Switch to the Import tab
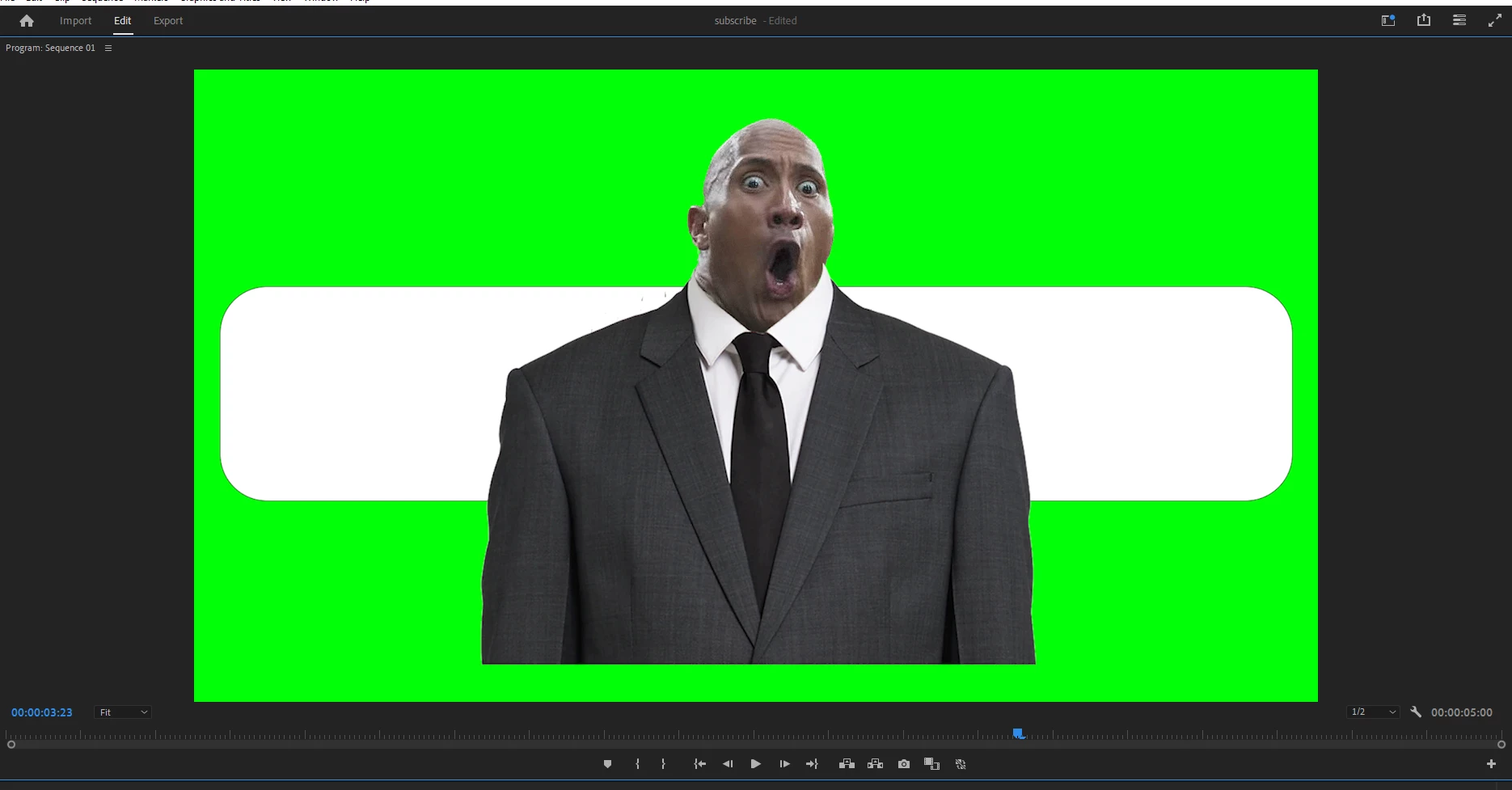Image resolution: width=1512 pixels, height=790 pixels. coord(76,21)
